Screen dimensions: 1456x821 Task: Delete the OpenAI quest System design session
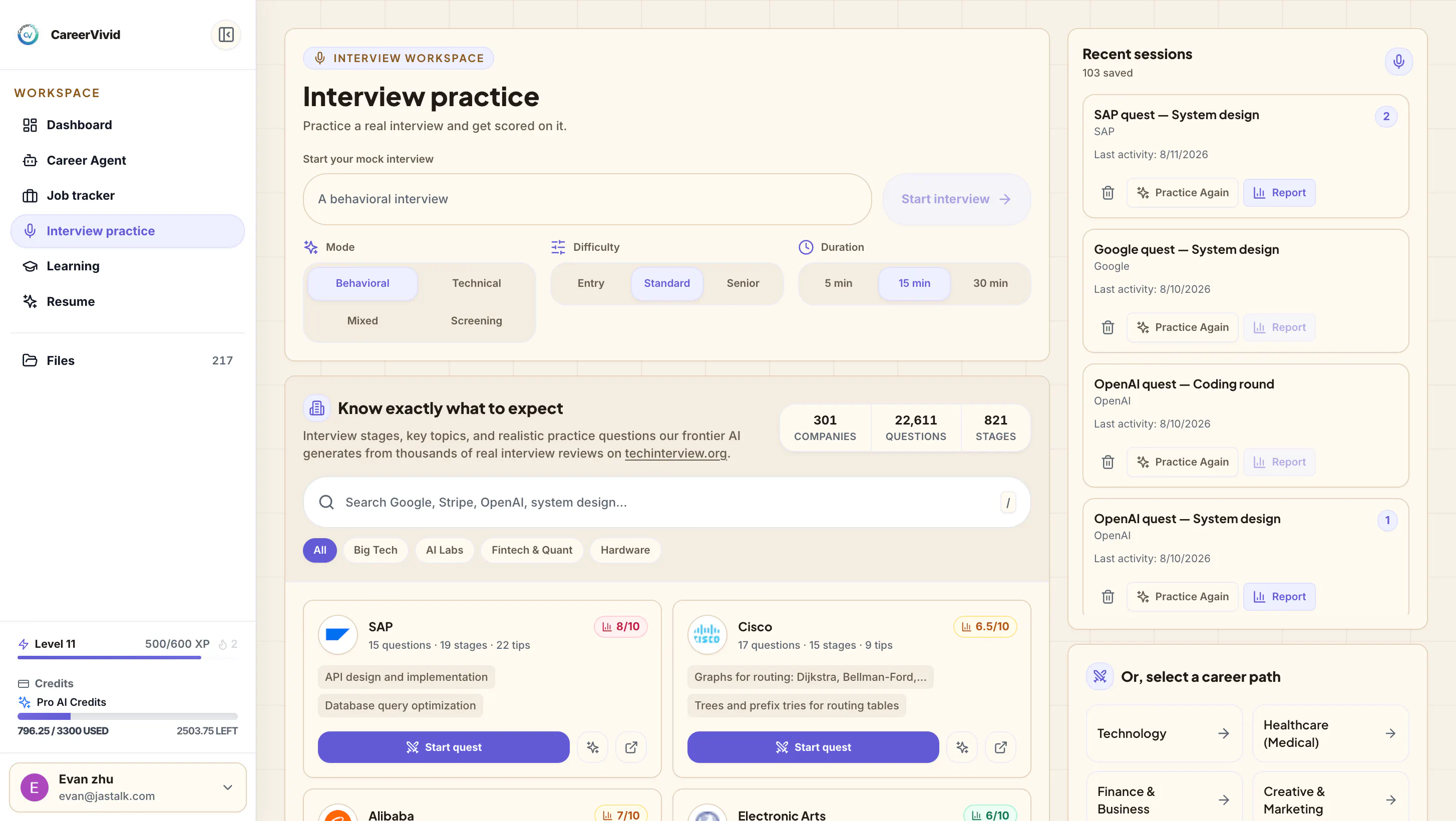tap(1108, 596)
